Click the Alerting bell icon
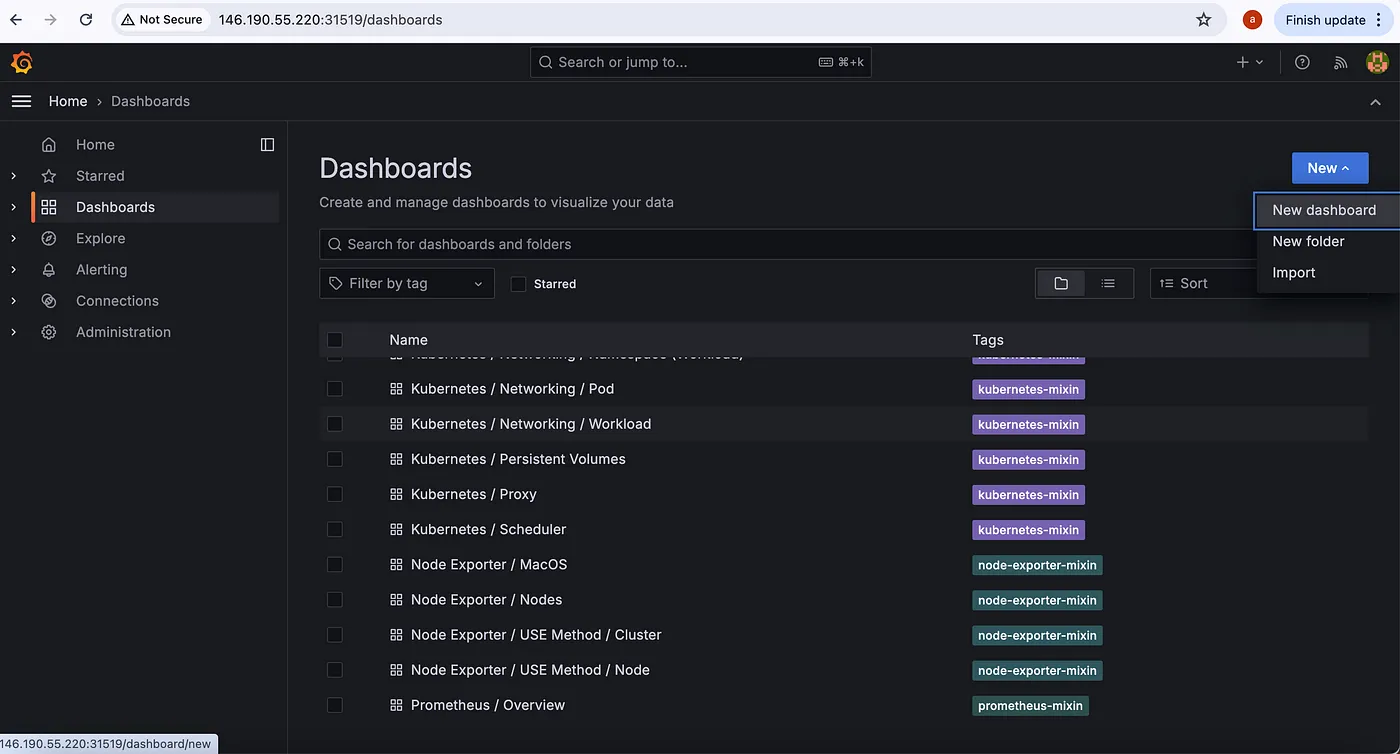 pyautogui.click(x=49, y=270)
